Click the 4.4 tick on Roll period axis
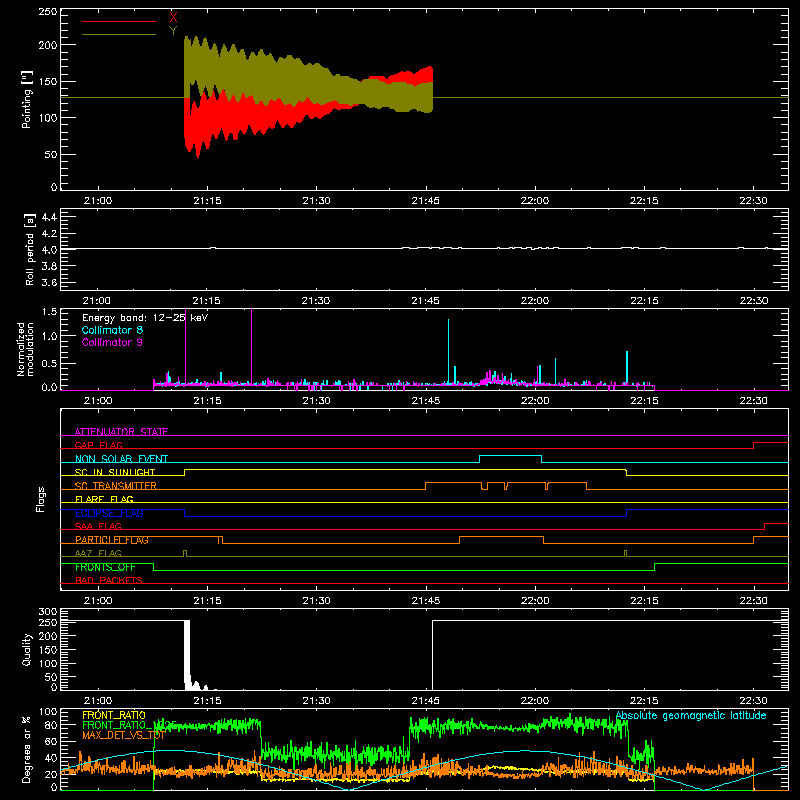 (x=49, y=217)
